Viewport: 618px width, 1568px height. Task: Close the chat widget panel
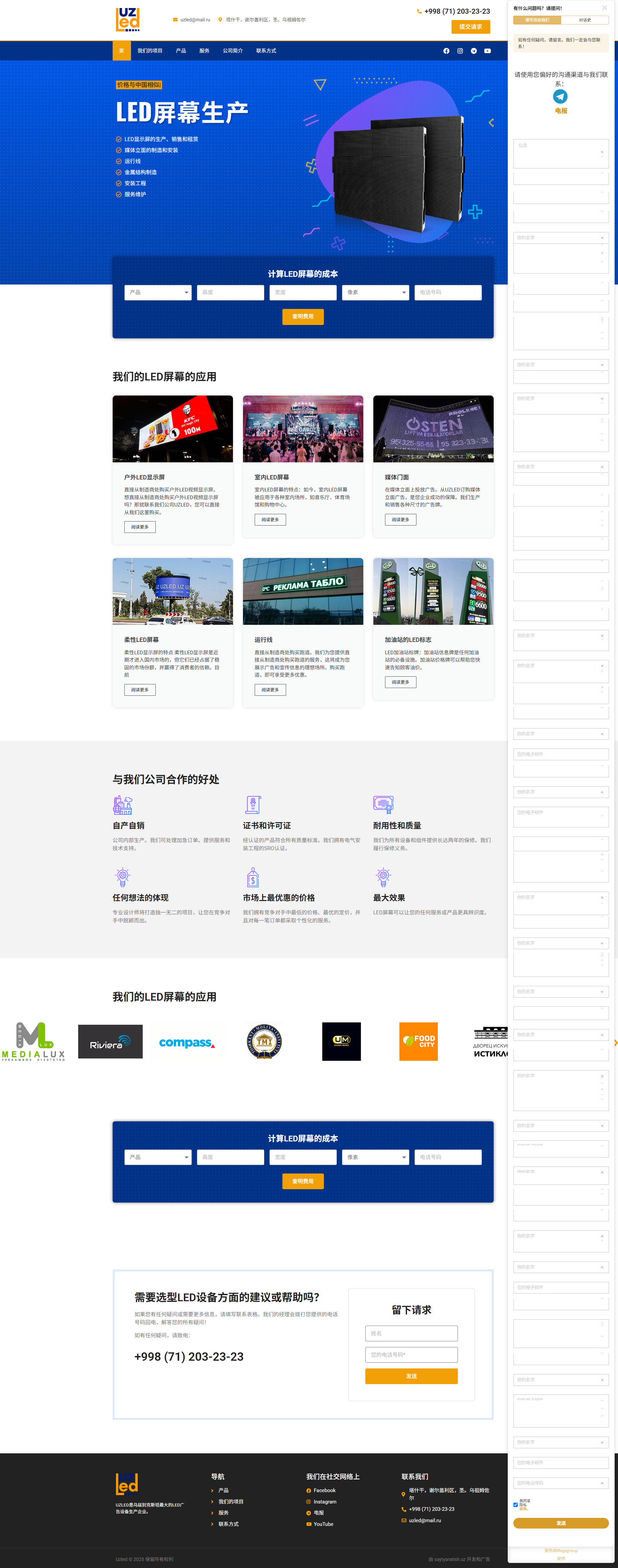click(x=604, y=8)
